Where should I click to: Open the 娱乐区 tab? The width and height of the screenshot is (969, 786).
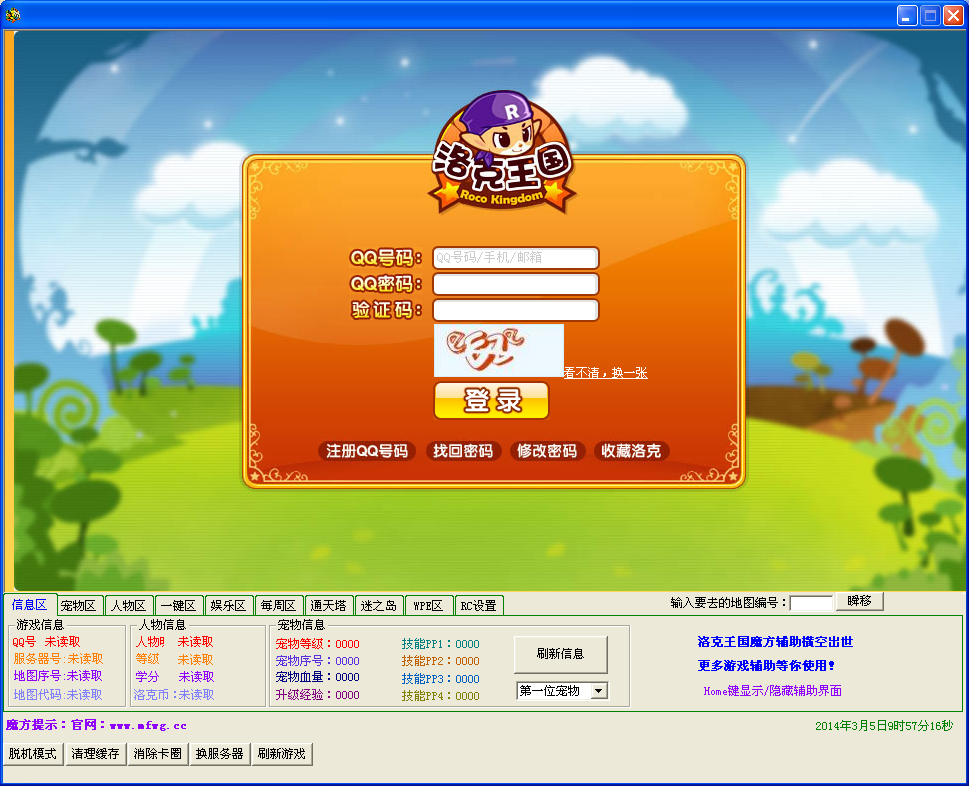(228, 606)
